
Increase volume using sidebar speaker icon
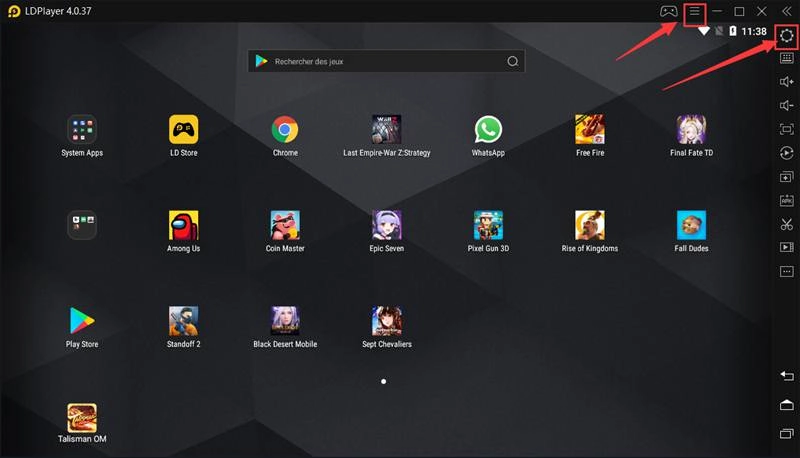tap(787, 82)
